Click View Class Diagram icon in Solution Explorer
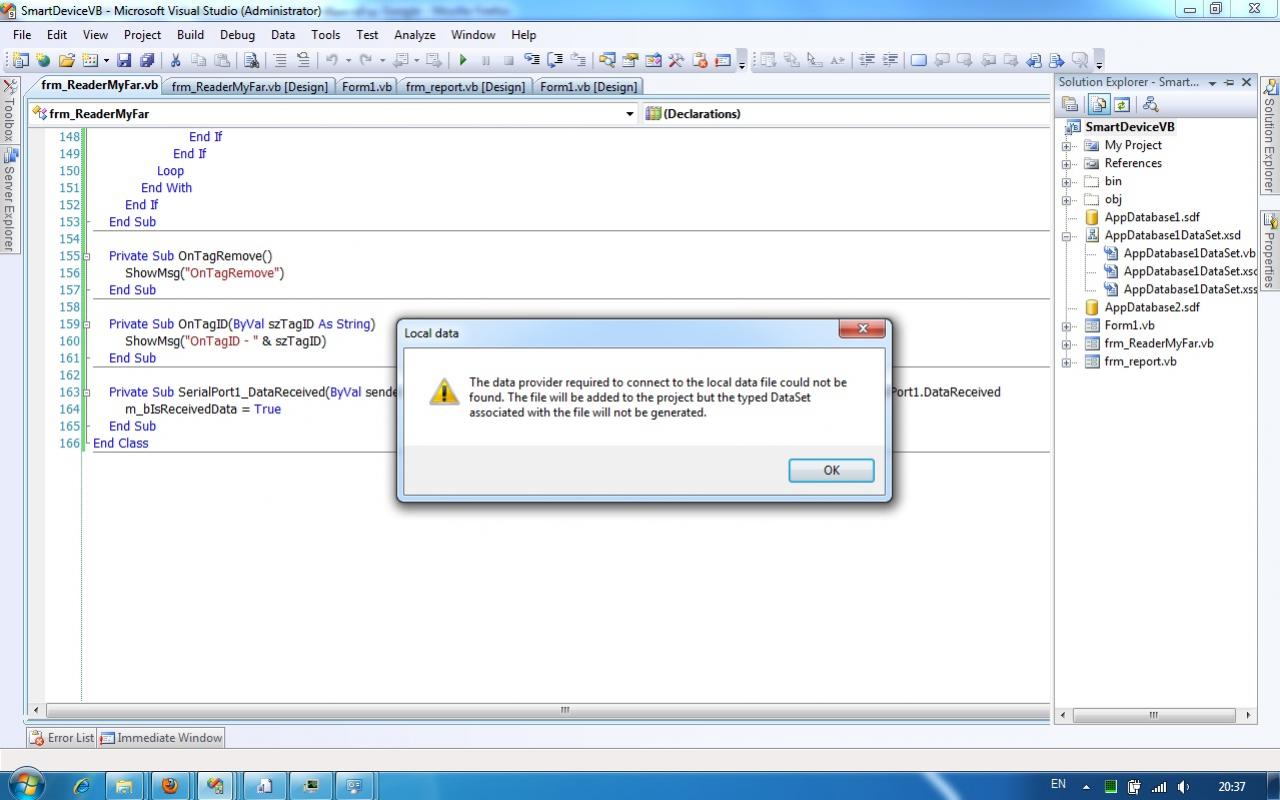The image size is (1280, 800). coord(1150,104)
